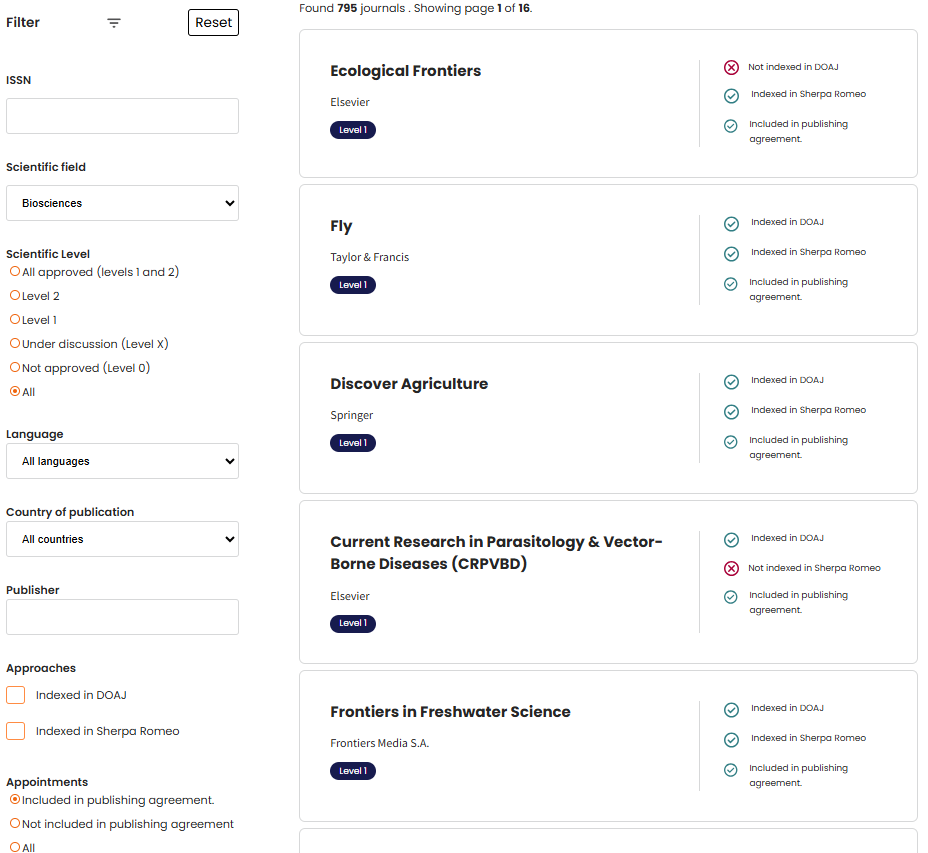The height and width of the screenshot is (853, 928).
Task: Click inside the ISSN input field
Action: [122, 116]
